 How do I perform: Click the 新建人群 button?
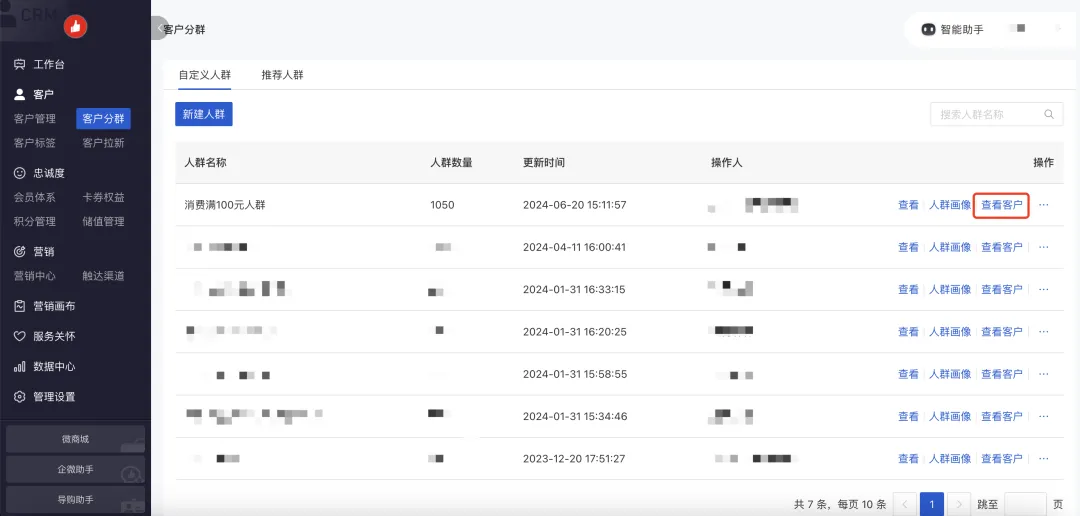point(203,115)
